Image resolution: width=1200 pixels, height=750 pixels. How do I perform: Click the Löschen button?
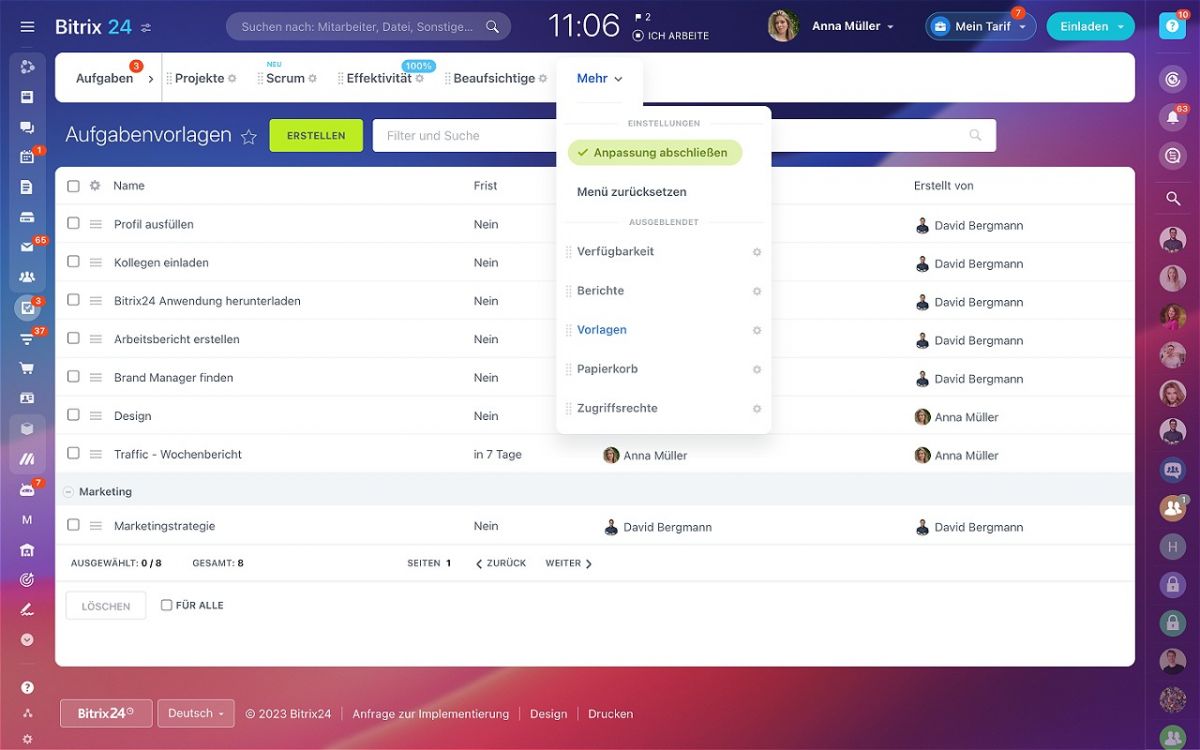(x=106, y=606)
